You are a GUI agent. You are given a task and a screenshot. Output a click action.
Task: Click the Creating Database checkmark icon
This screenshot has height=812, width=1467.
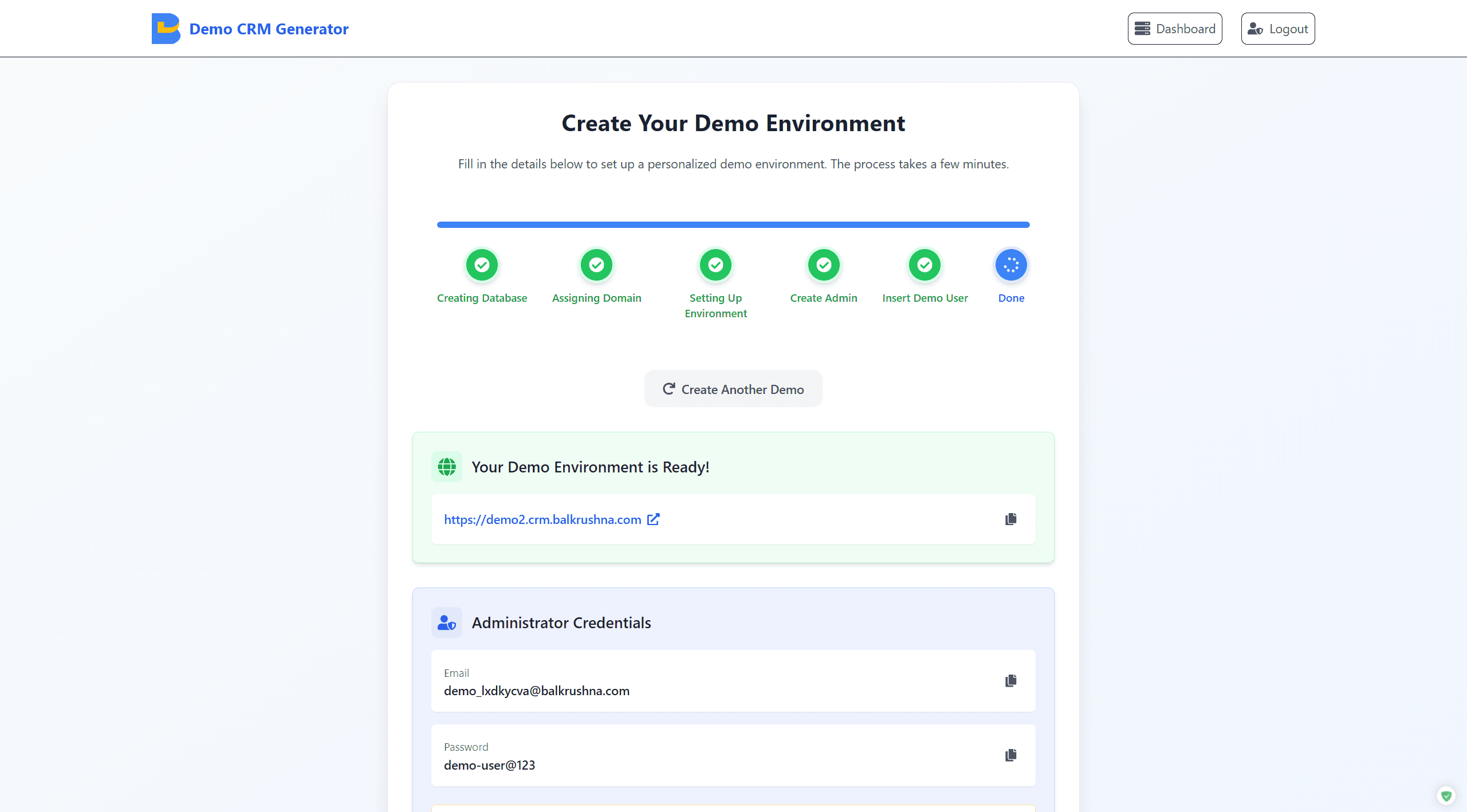[x=482, y=265]
